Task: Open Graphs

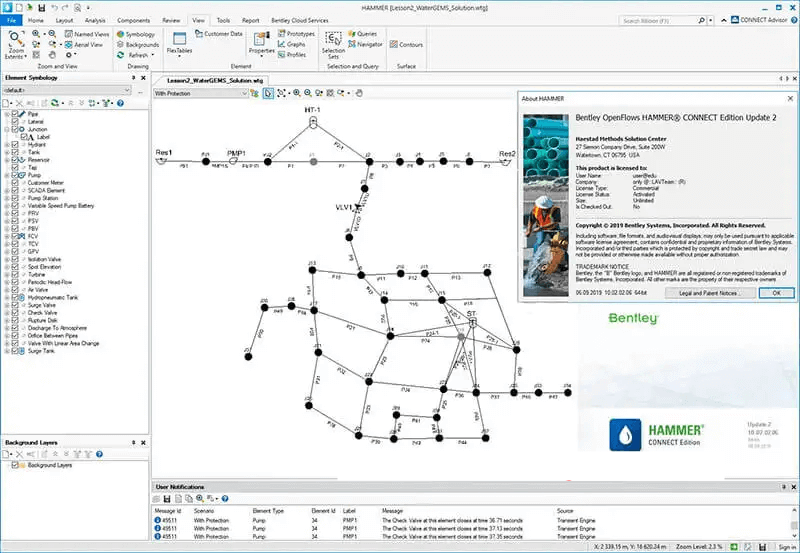Action: pos(291,44)
